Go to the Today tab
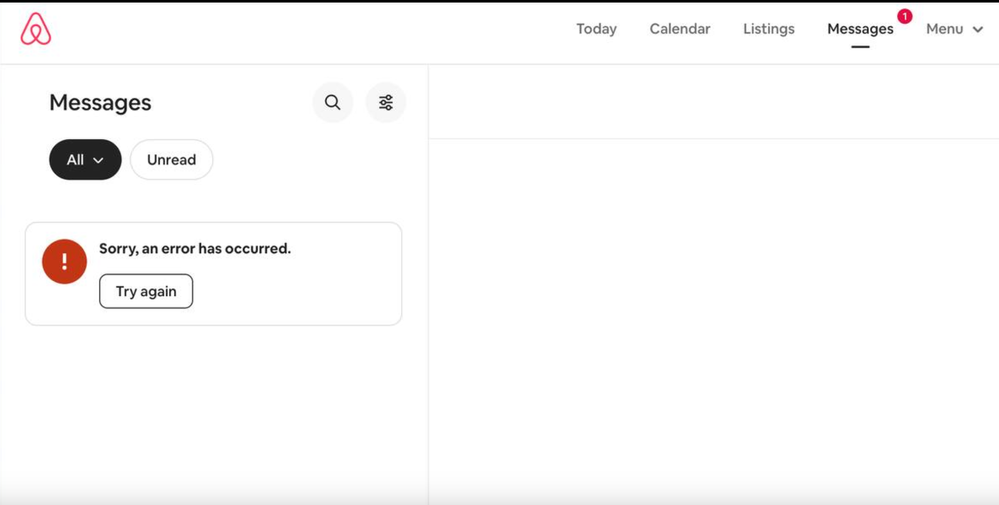The image size is (999, 505). pyautogui.click(x=596, y=29)
